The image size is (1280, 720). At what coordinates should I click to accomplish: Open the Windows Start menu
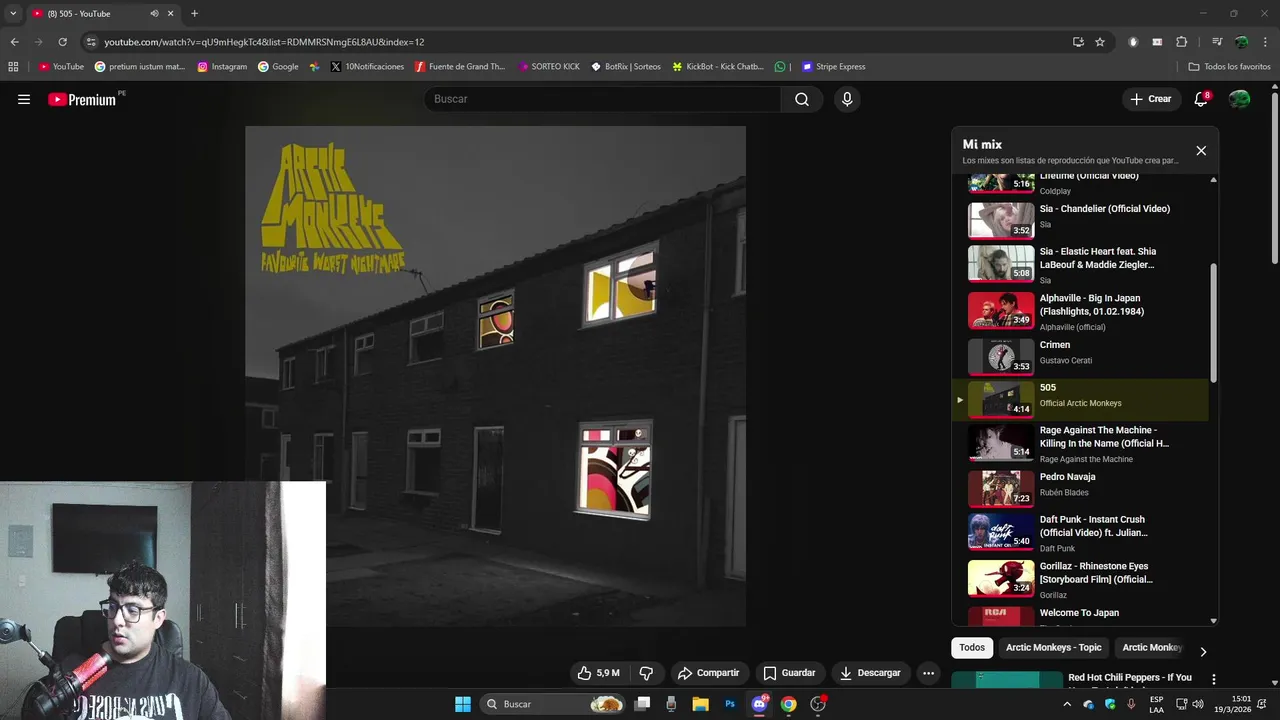click(x=463, y=704)
